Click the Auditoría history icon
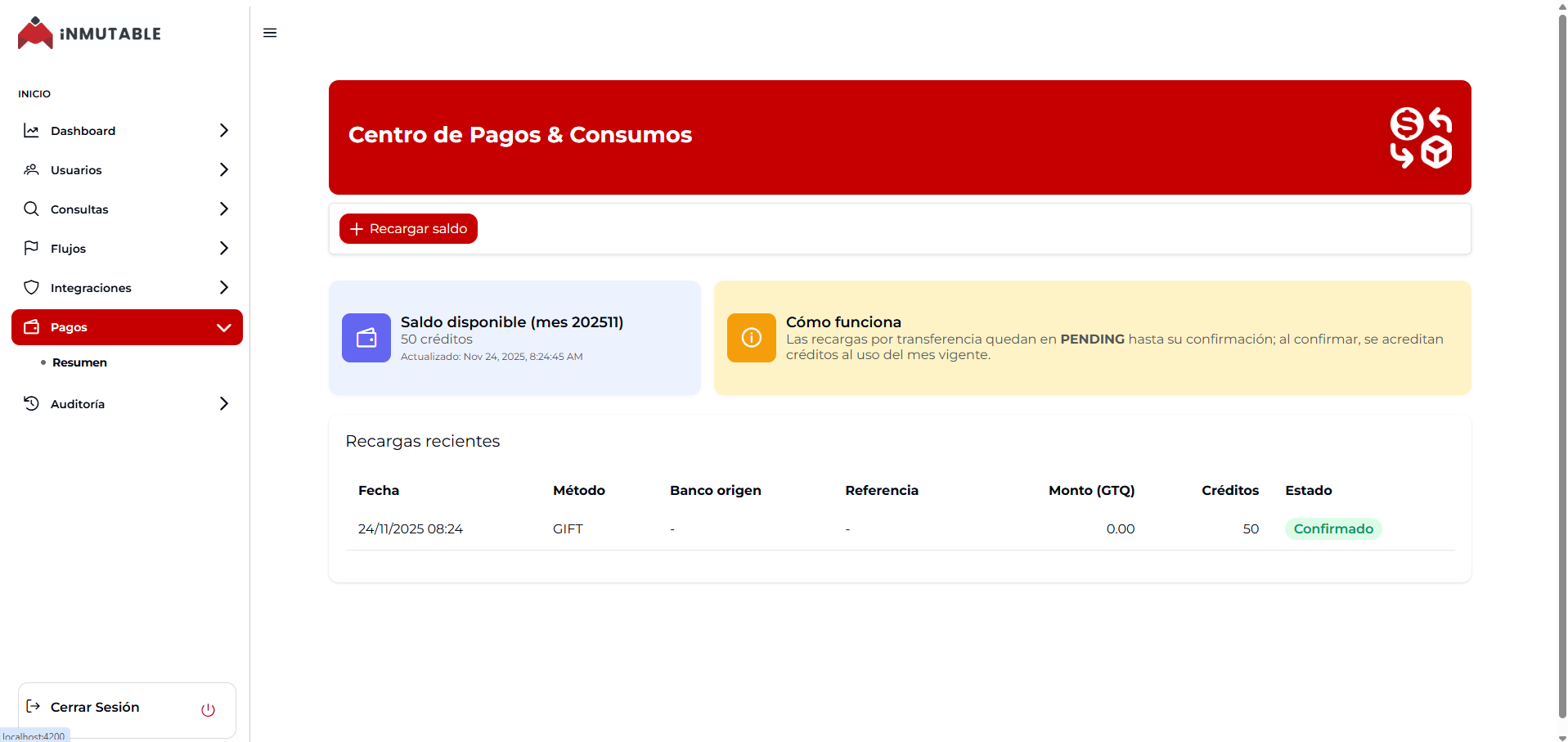 pos(31,403)
